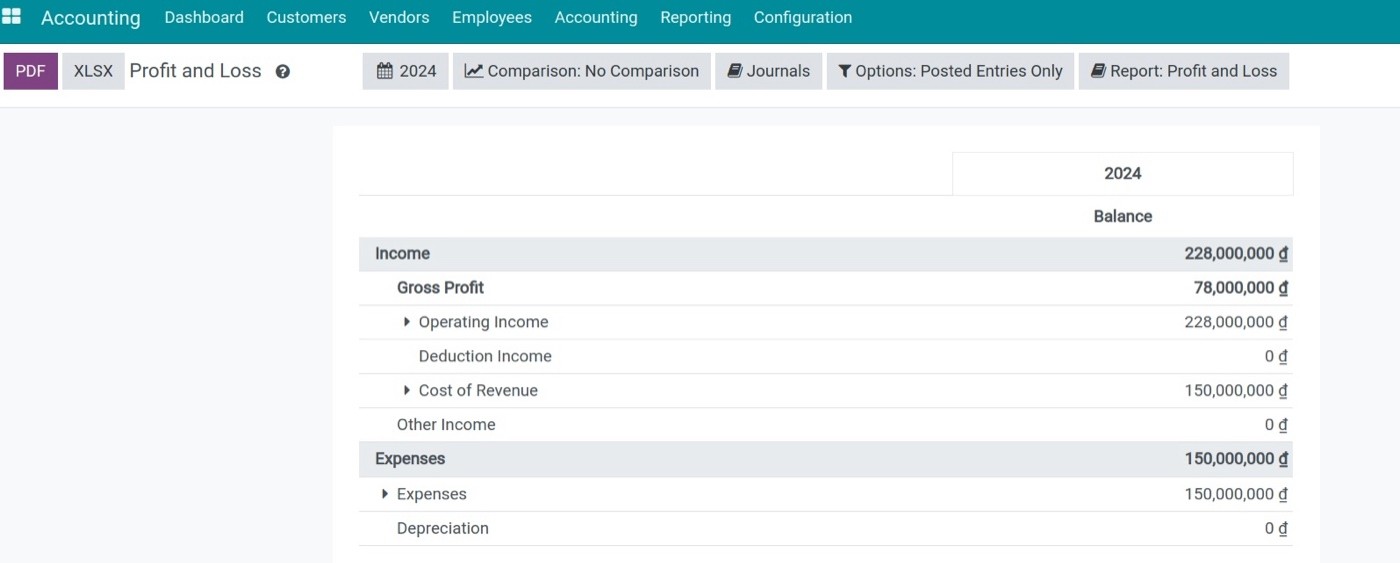Click the Gross Profit row
The image size is (1400, 563).
(826, 288)
